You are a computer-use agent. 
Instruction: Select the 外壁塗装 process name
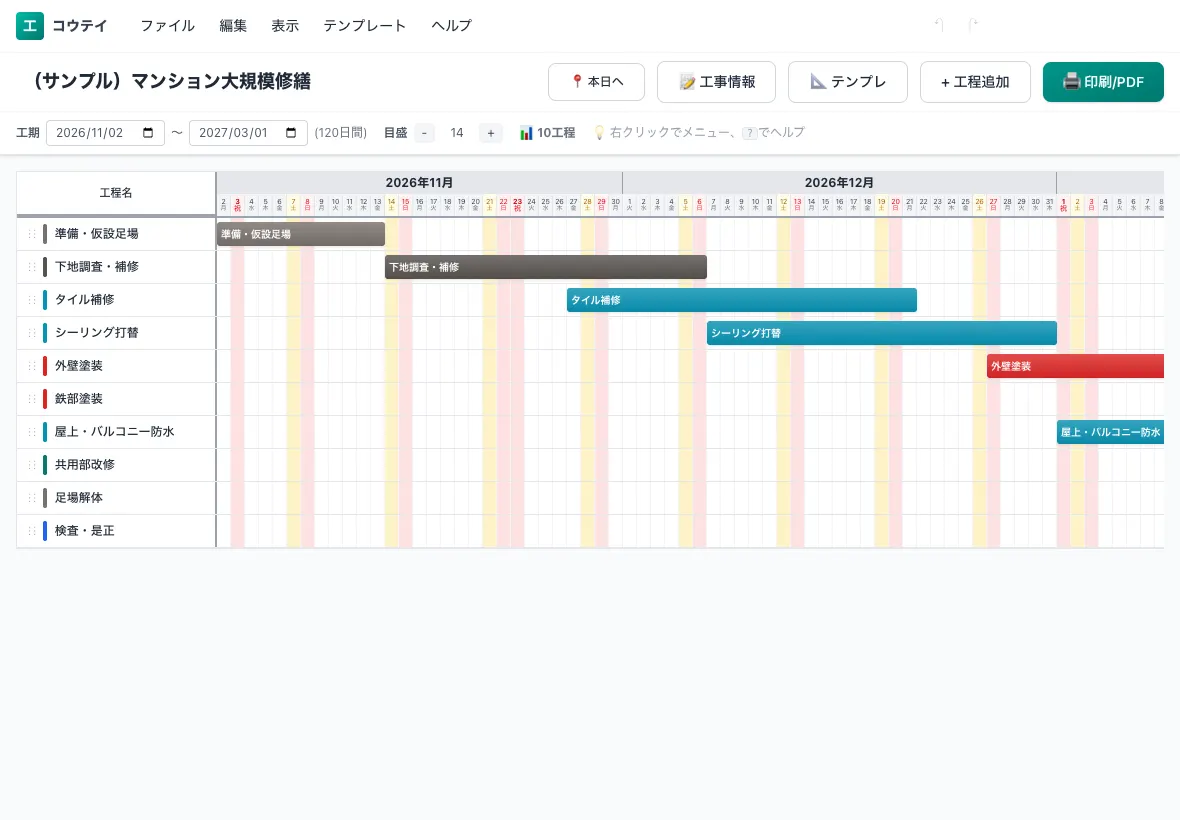click(x=78, y=366)
